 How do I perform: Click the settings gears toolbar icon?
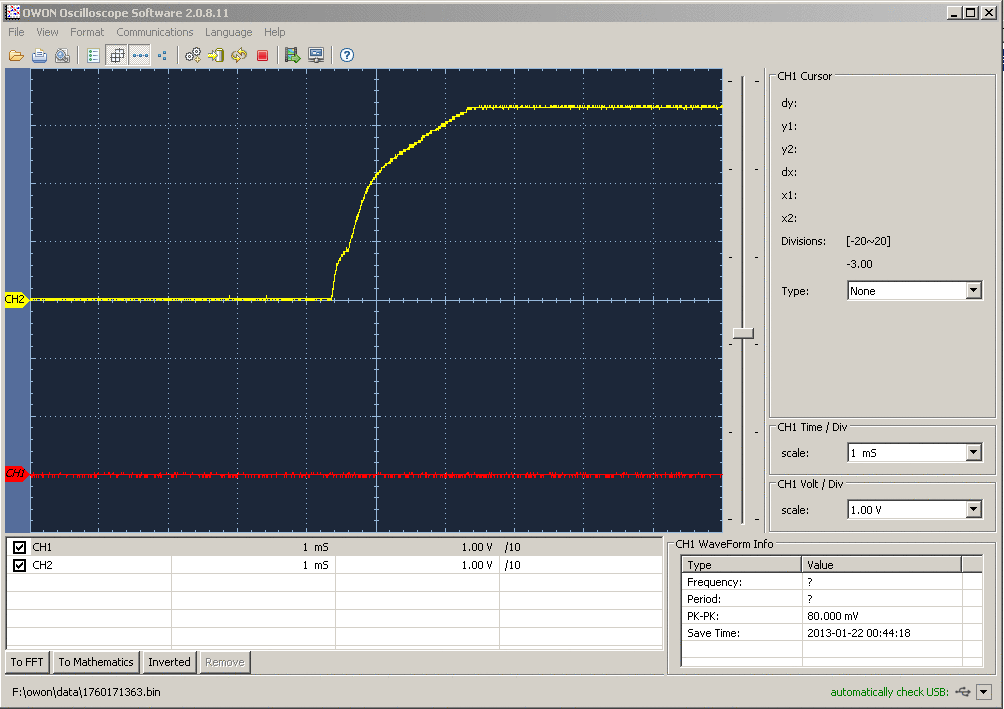193,56
